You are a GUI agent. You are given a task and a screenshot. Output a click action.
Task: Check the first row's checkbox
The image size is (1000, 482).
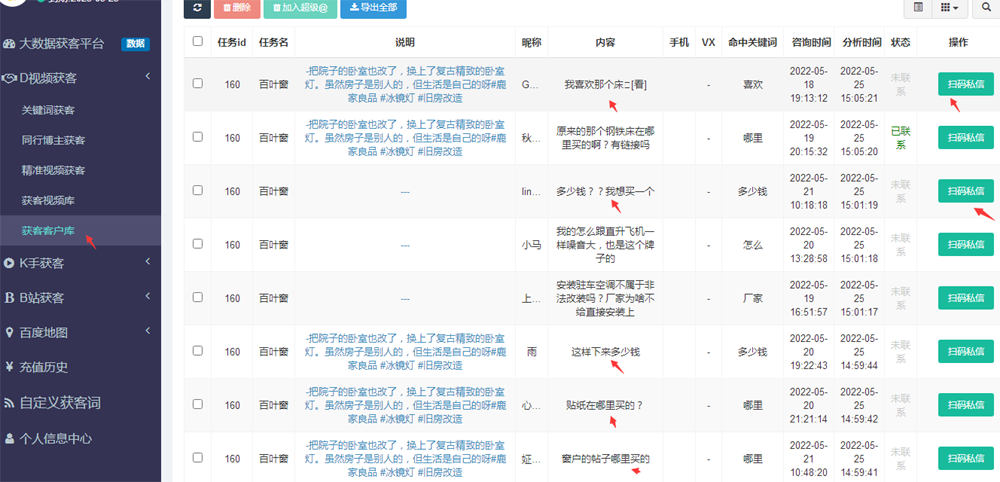tap(197, 83)
